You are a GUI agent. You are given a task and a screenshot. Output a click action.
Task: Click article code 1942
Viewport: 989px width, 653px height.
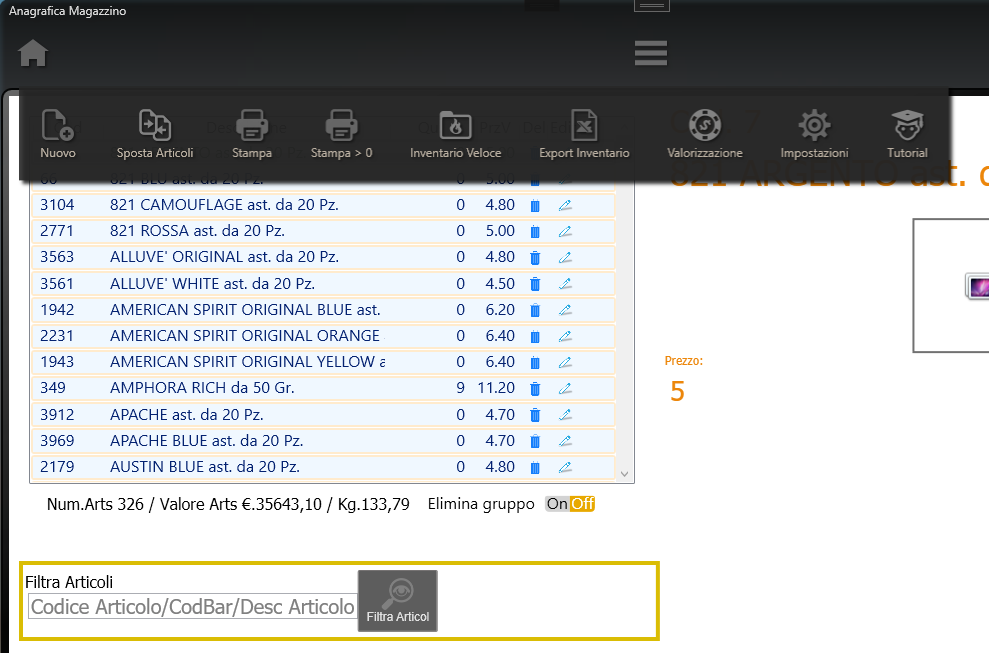pos(57,310)
